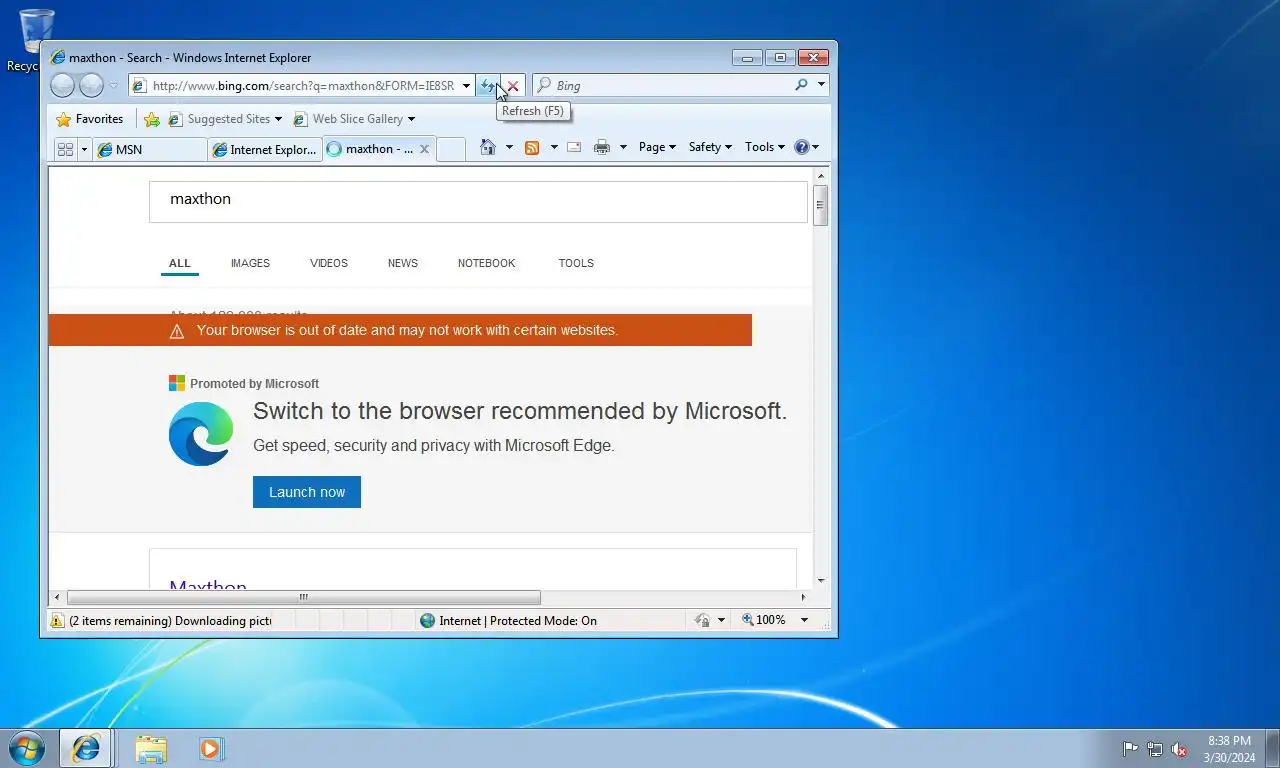This screenshot has height=768, width=1280.
Task: Click the vertical scrollbar up arrow
Action: pyautogui.click(x=821, y=174)
